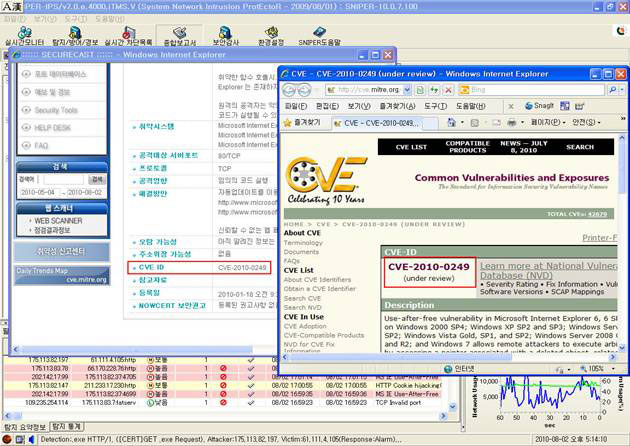
Task: Click the check mark in TCP Invalid port row
Action: click(251, 402)
